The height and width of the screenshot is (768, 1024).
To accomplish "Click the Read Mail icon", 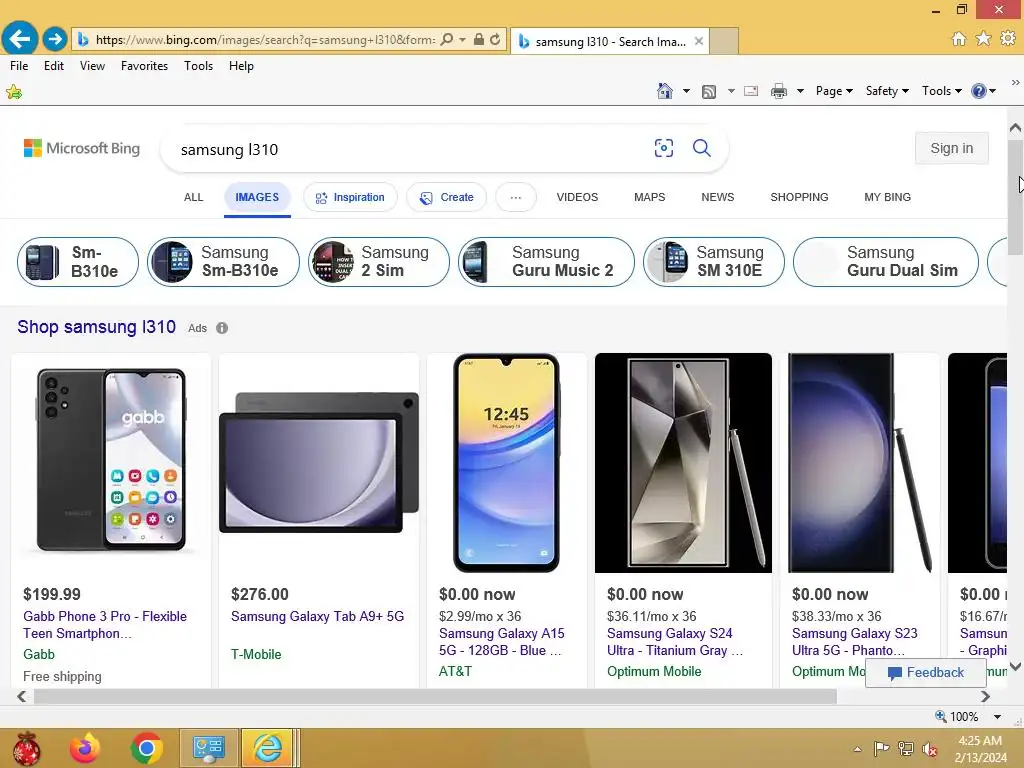I will coord(751,91).
